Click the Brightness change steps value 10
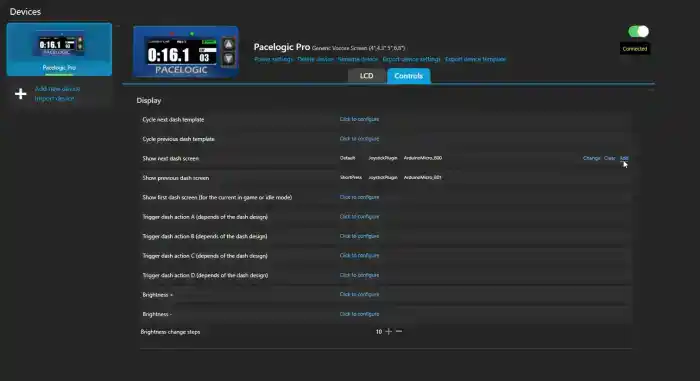 point(379,332)
